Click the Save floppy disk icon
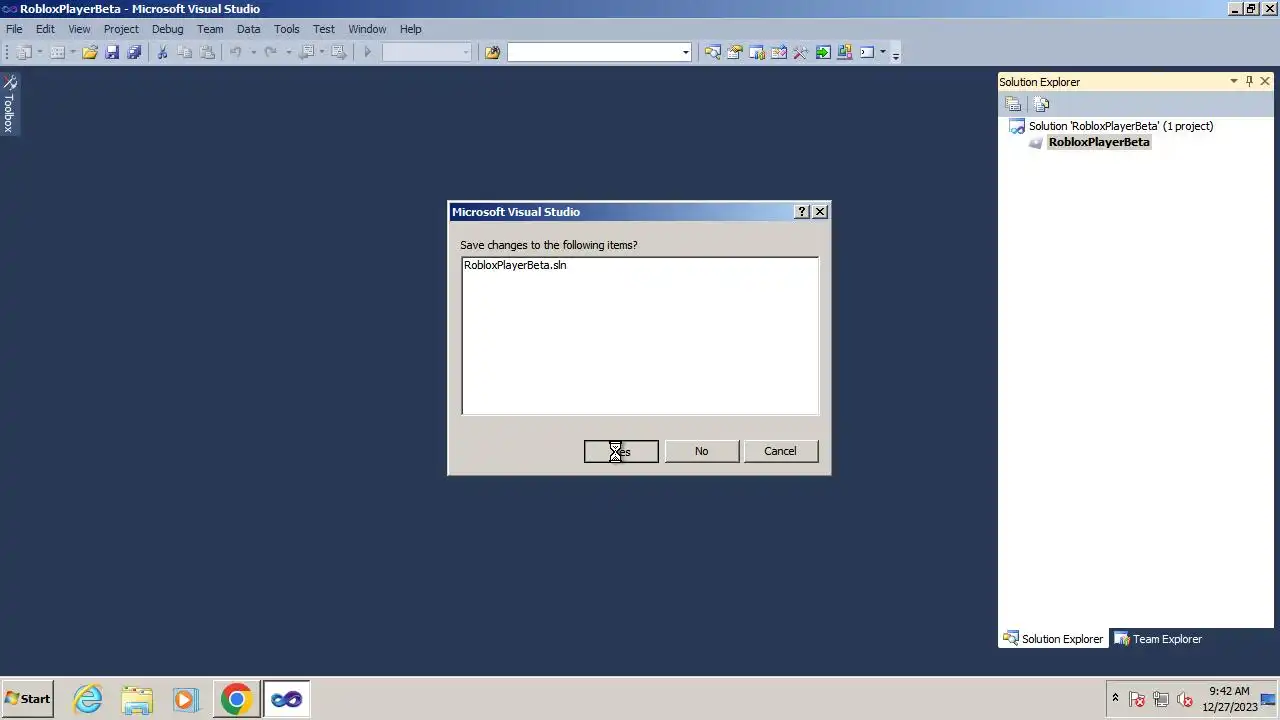This screenshot has width=1280, height=720. [112, 52]
